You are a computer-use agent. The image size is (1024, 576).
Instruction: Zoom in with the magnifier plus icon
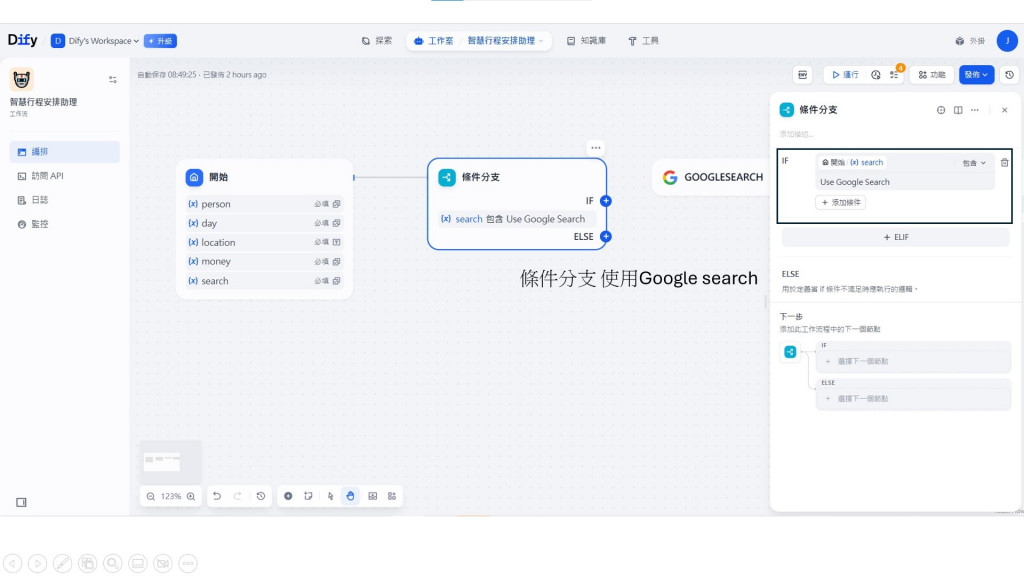tap(191, 496)
